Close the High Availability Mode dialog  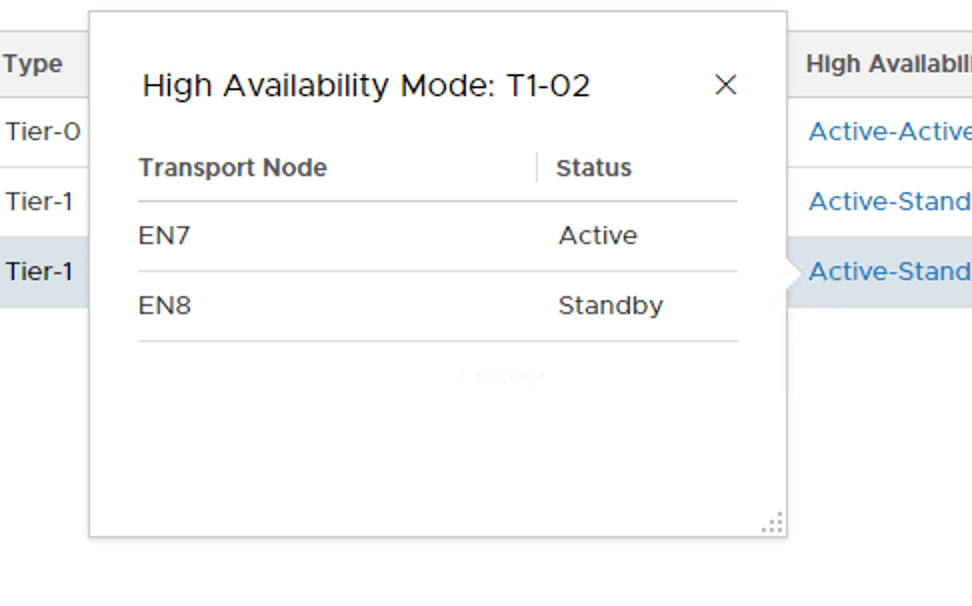coord(726,85)
